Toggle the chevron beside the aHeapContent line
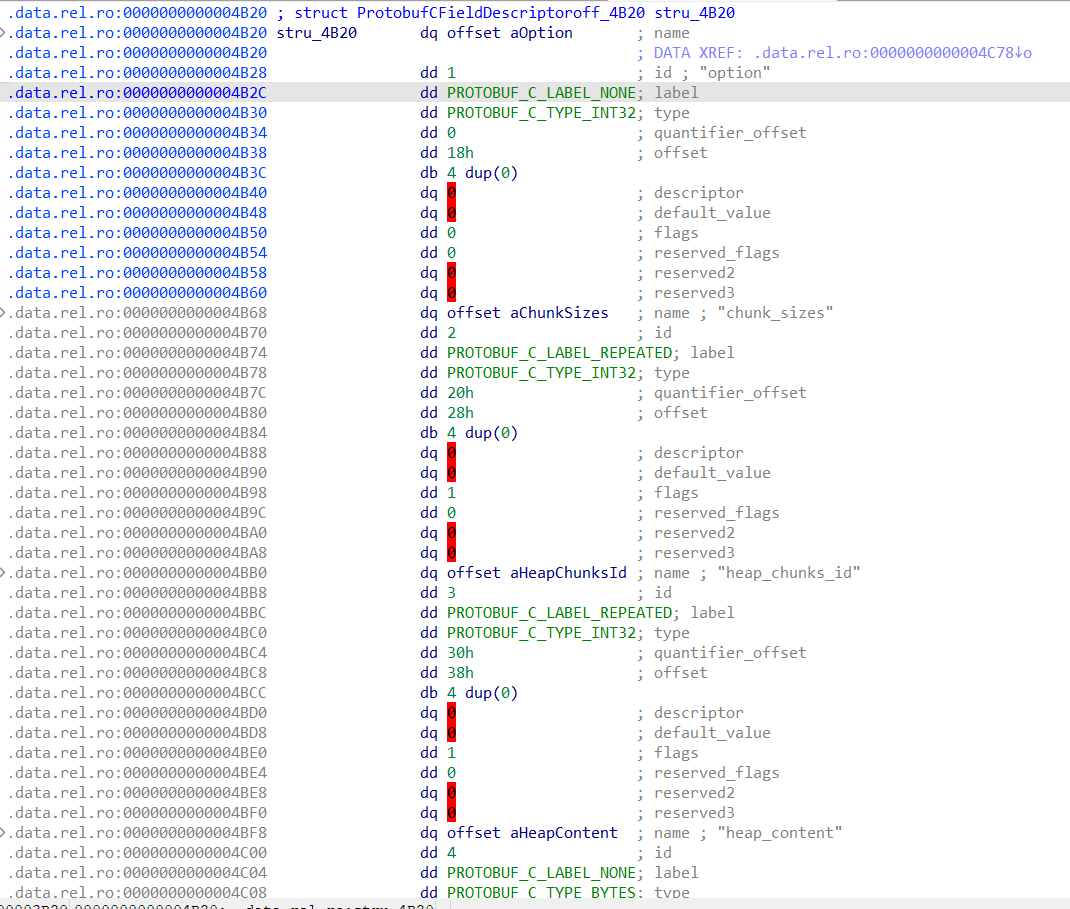Screen dimensions: 1070x909 [x=4, y=833]
